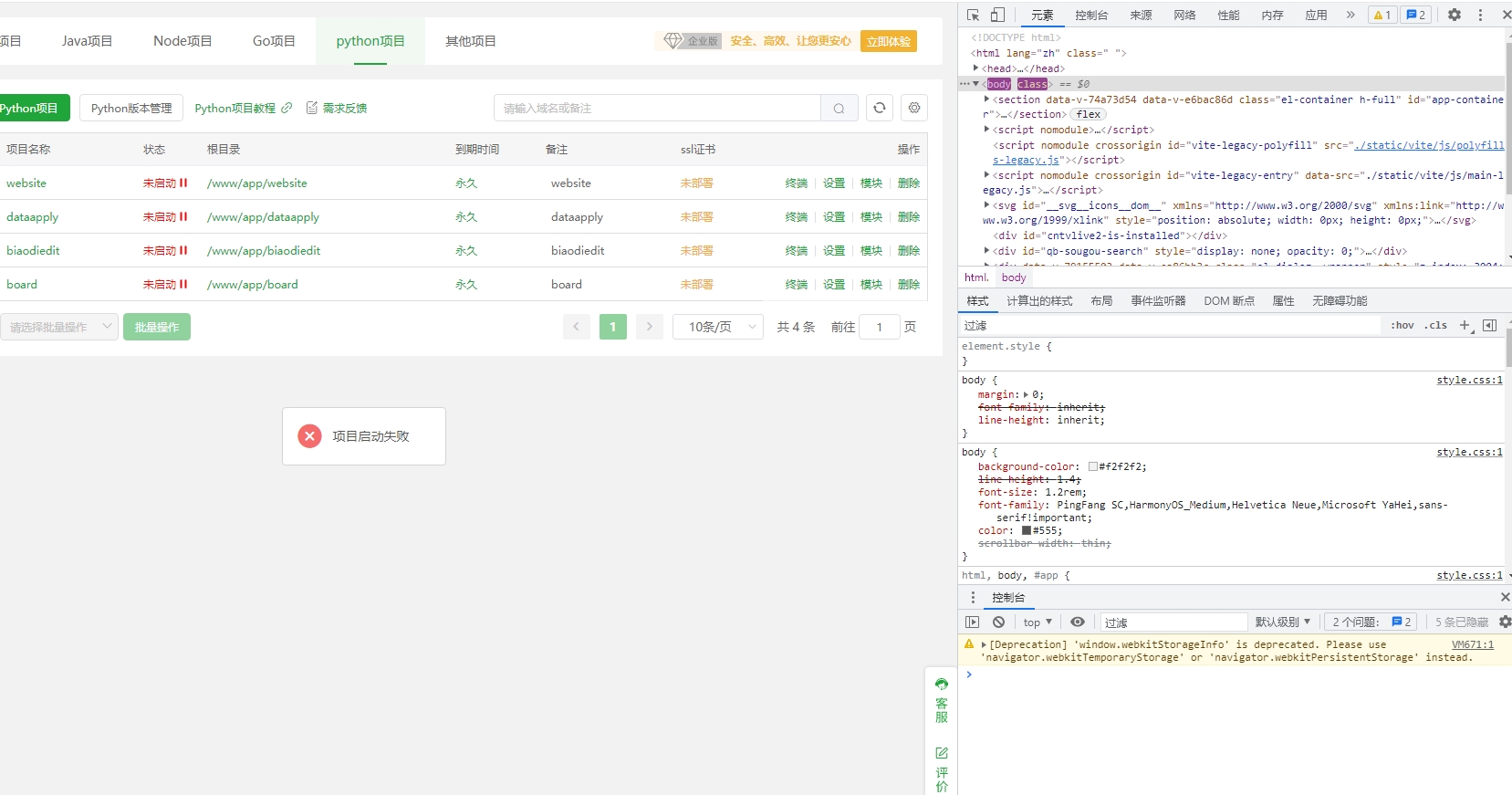Toggle website project status 未启动
The width and height of the screenshot is (1512, 795).
coord(165,183)
